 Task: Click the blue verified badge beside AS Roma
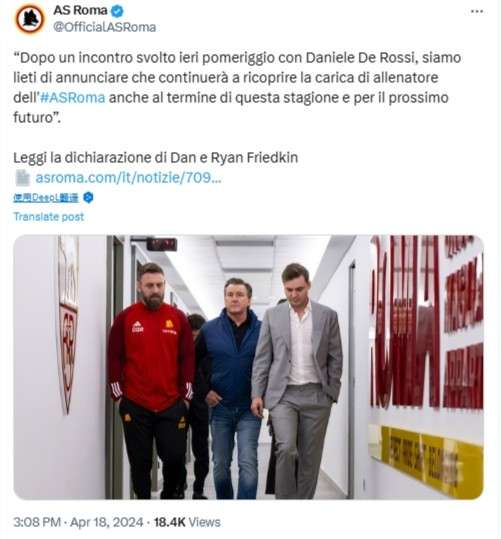(x=117, y=11)
